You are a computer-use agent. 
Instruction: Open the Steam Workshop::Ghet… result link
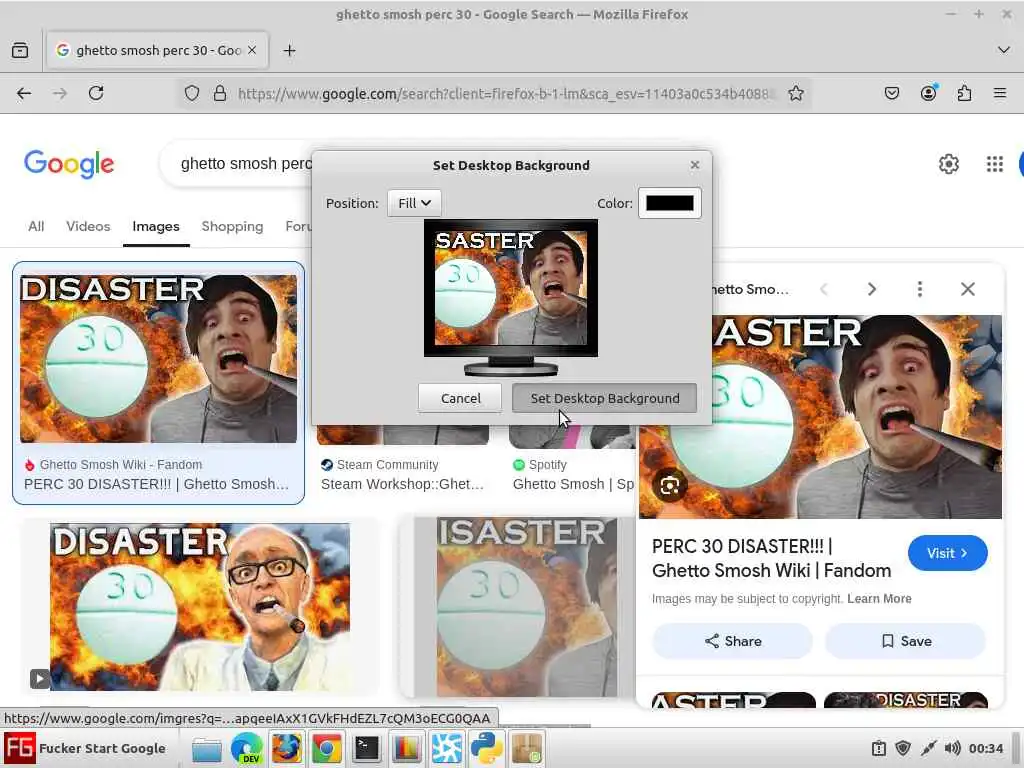point(402,484)
